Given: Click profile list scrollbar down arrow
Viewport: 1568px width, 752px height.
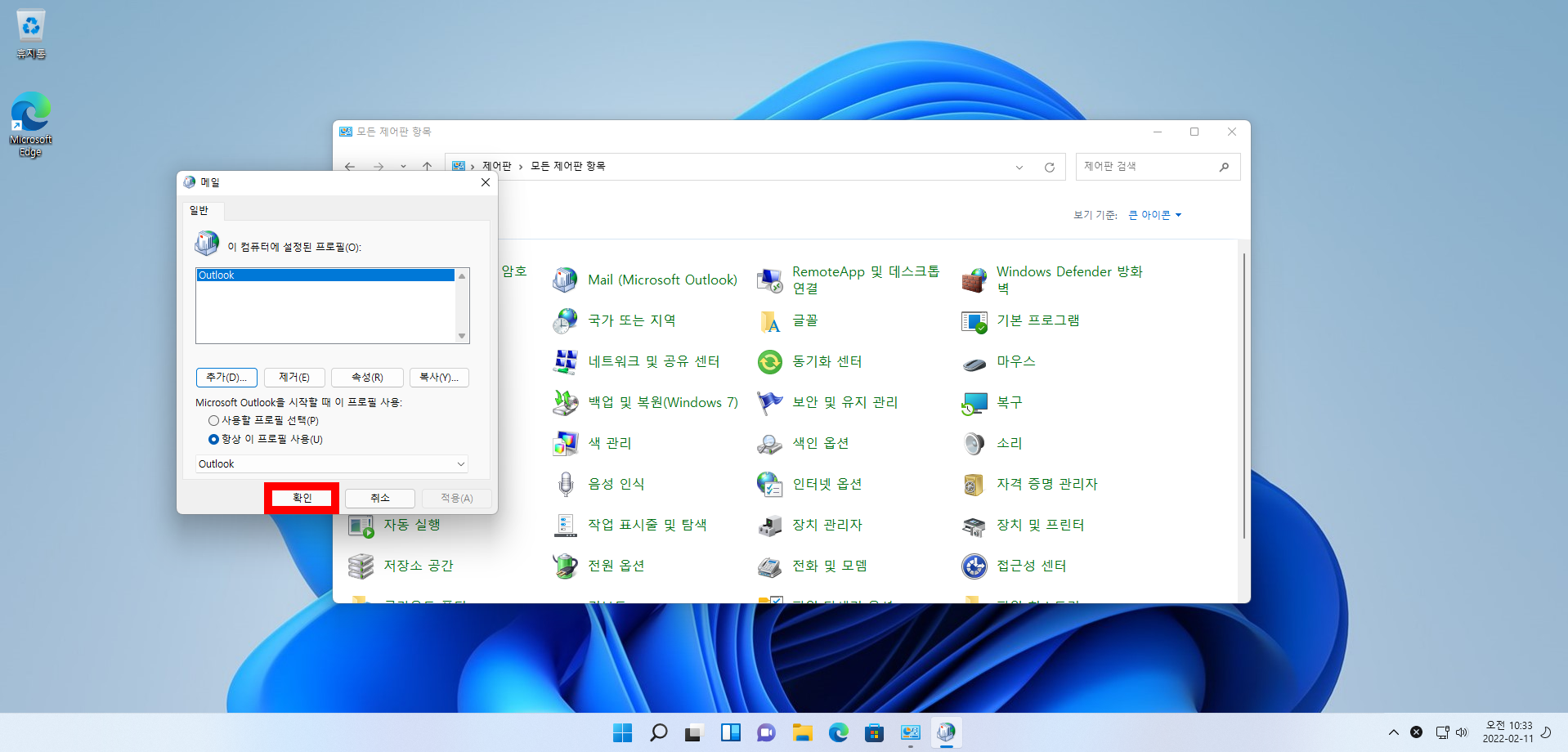Looking at the screenshot, I should [x=462, y=336].
